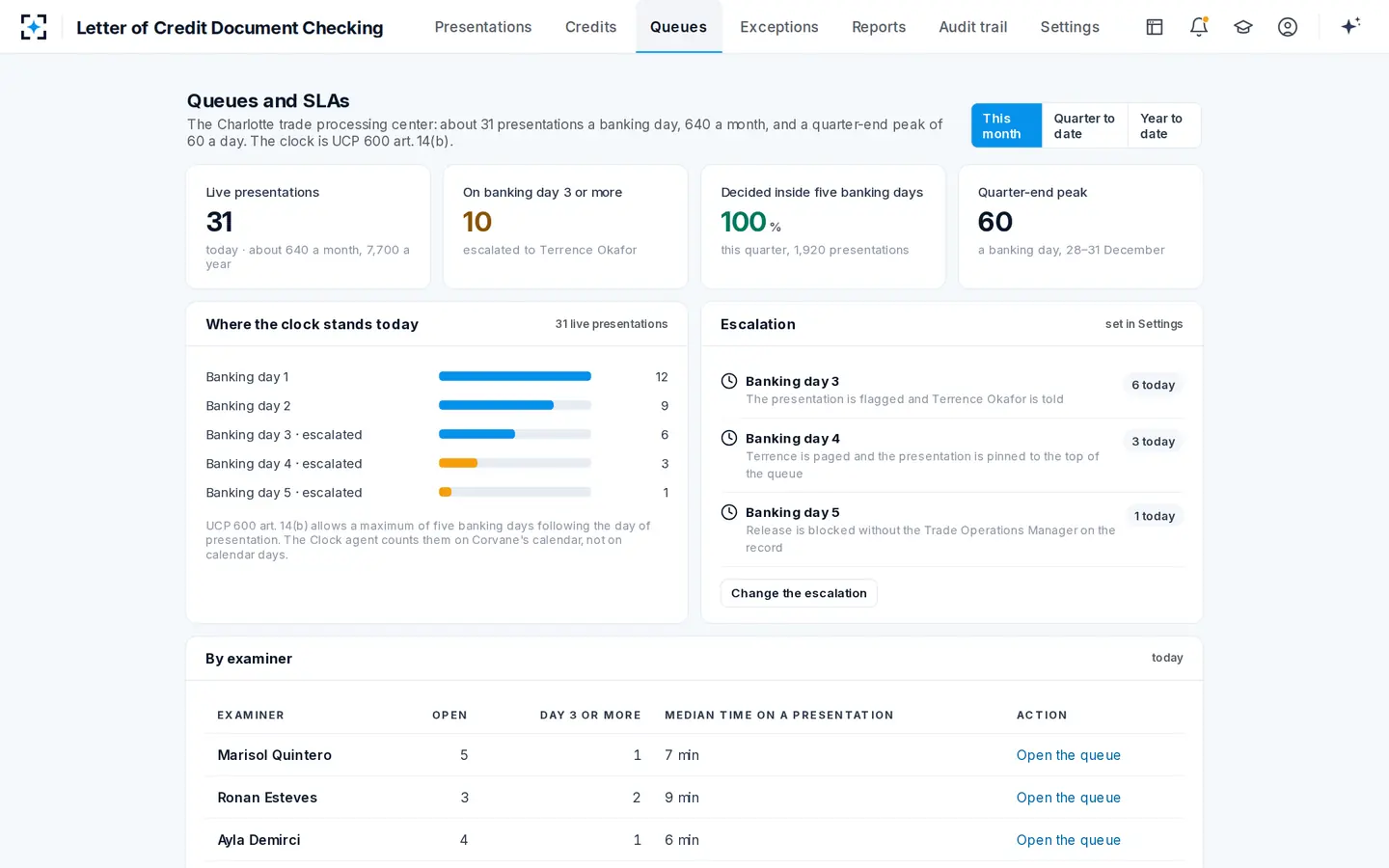Viewport: 1389px width, 868px height.
Task: Click the '31 live presentations' label
Action: pos(612,324)
